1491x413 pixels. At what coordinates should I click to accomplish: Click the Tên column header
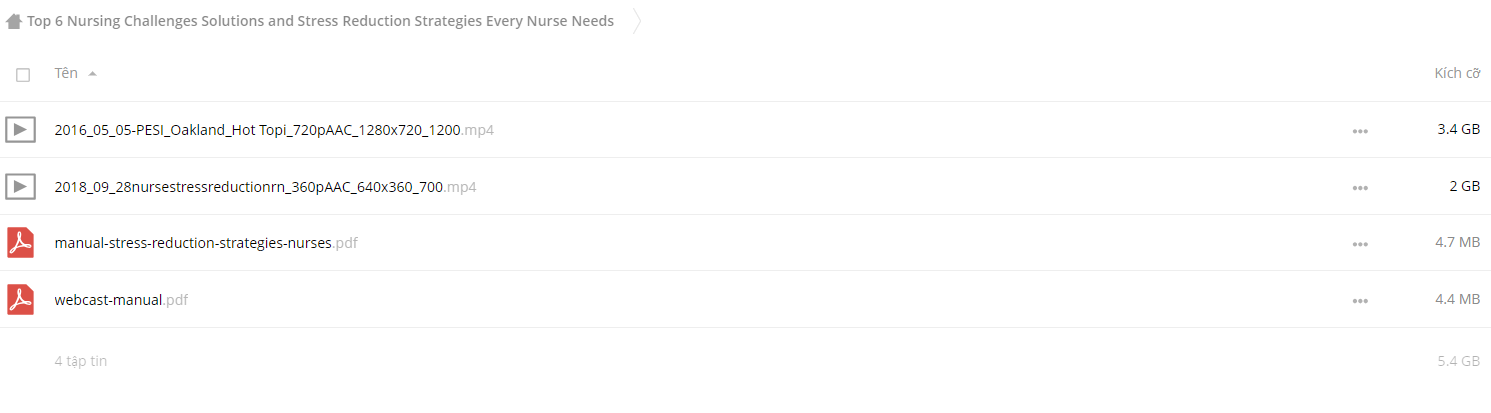click(66, 73)
